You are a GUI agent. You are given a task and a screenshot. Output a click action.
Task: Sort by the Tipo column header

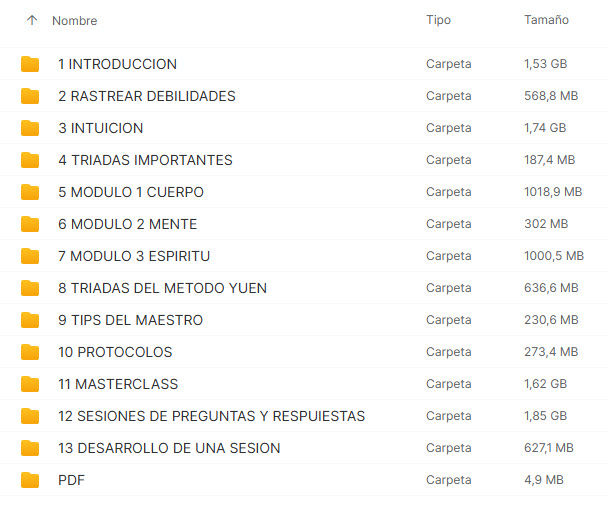[x=438, y=20]
